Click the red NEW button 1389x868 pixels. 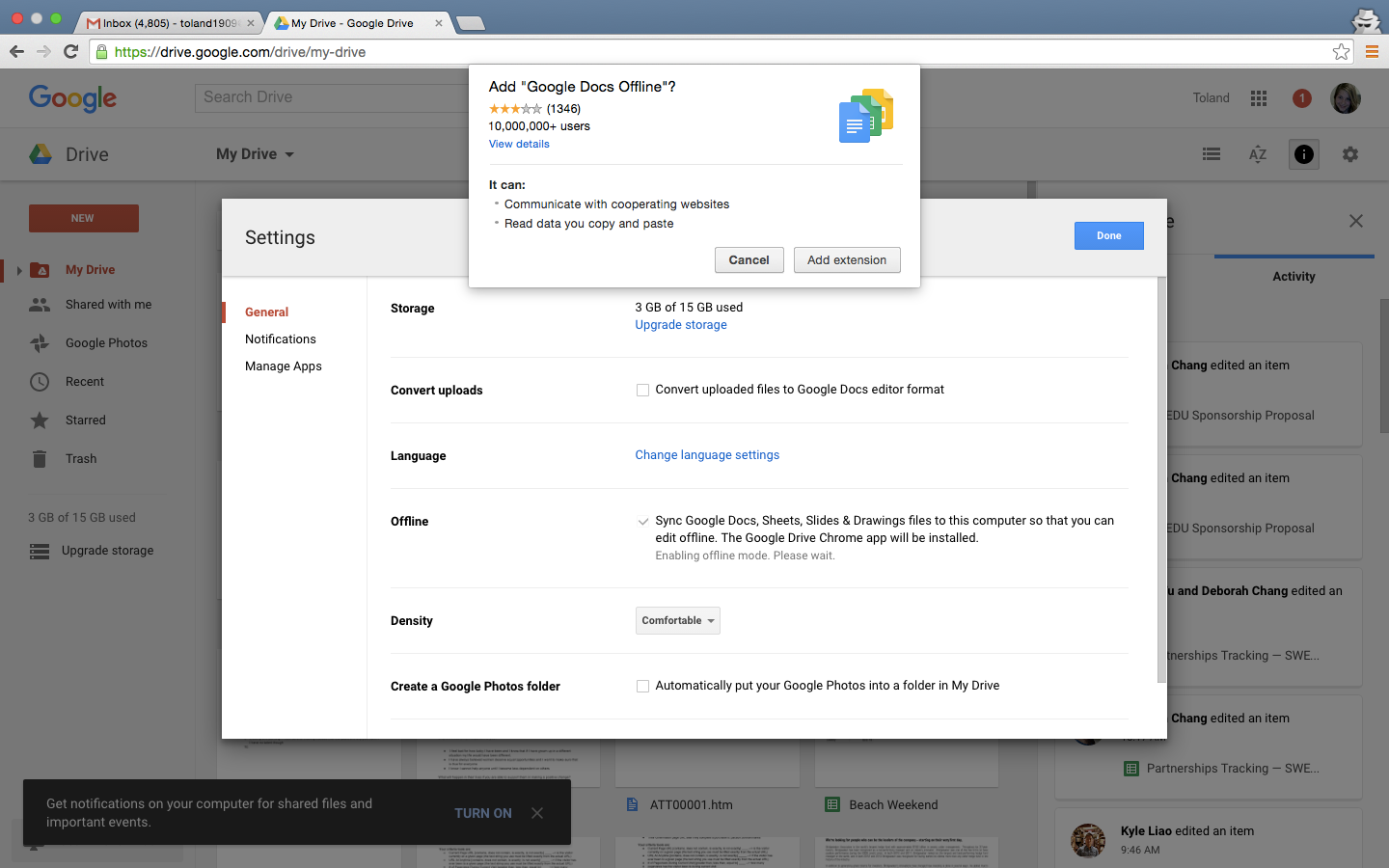(x=84, y=219)
